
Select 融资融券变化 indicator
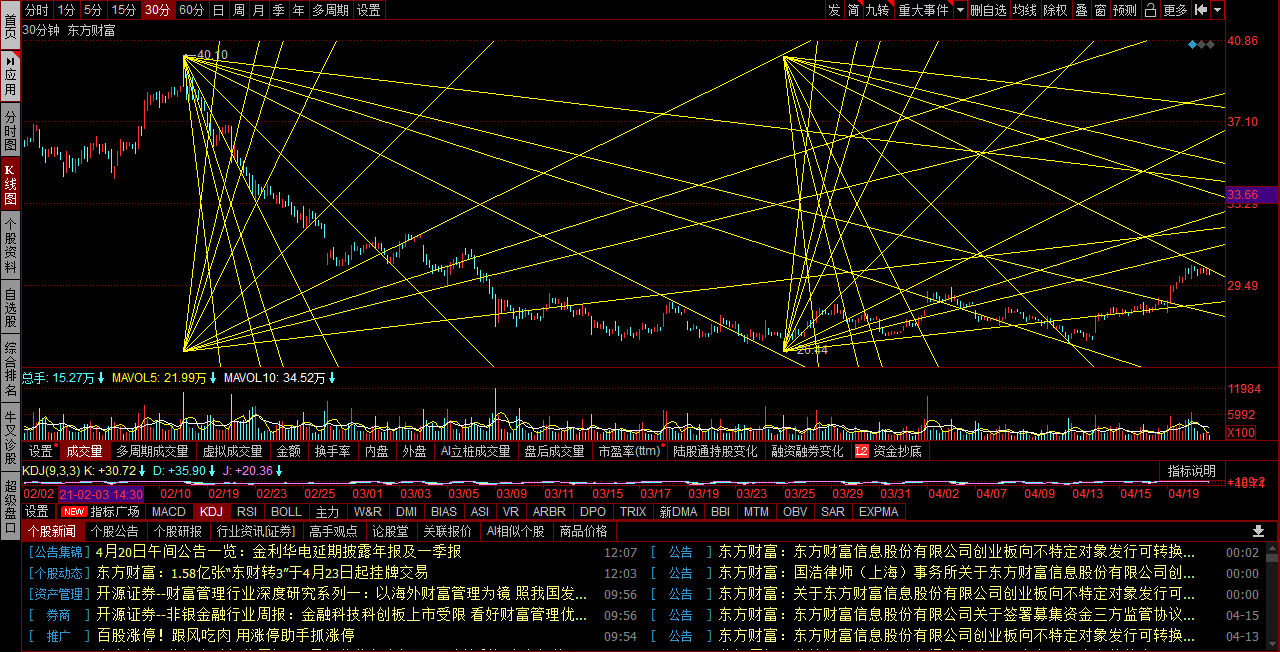(x=807, y=451)
